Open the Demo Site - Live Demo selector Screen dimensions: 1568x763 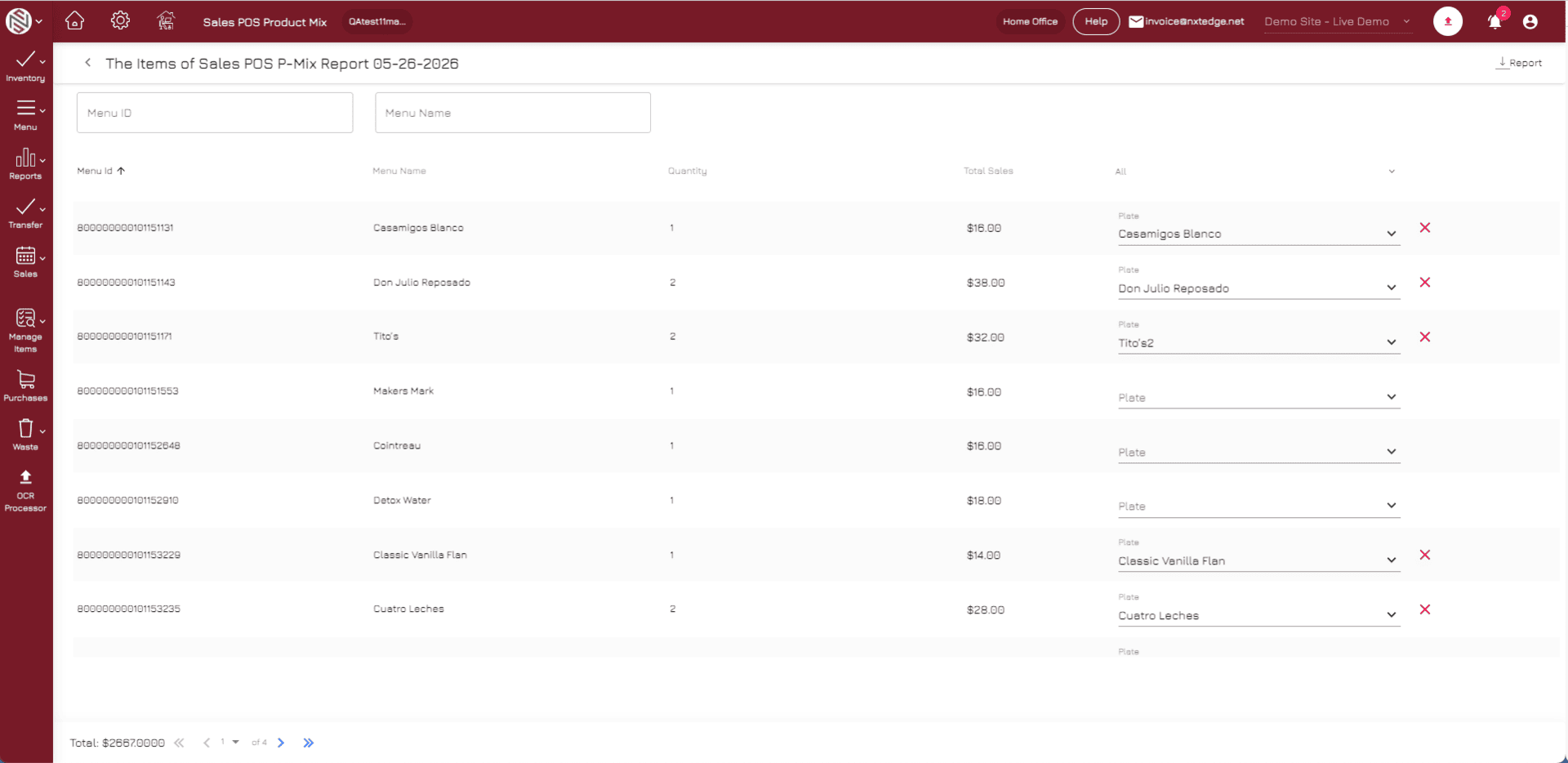pos(1337,22)
